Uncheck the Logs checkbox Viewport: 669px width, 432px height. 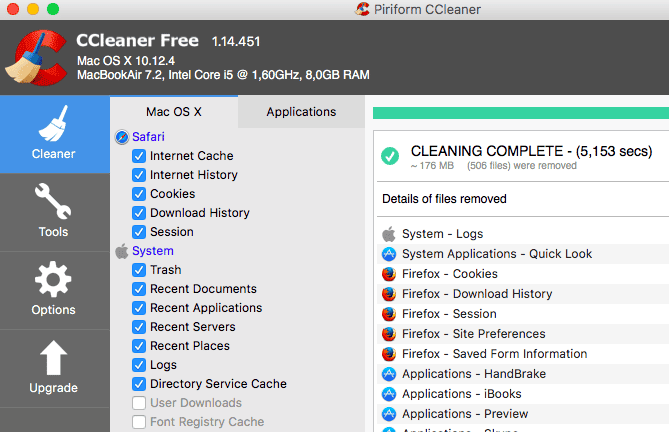[139, 365]
